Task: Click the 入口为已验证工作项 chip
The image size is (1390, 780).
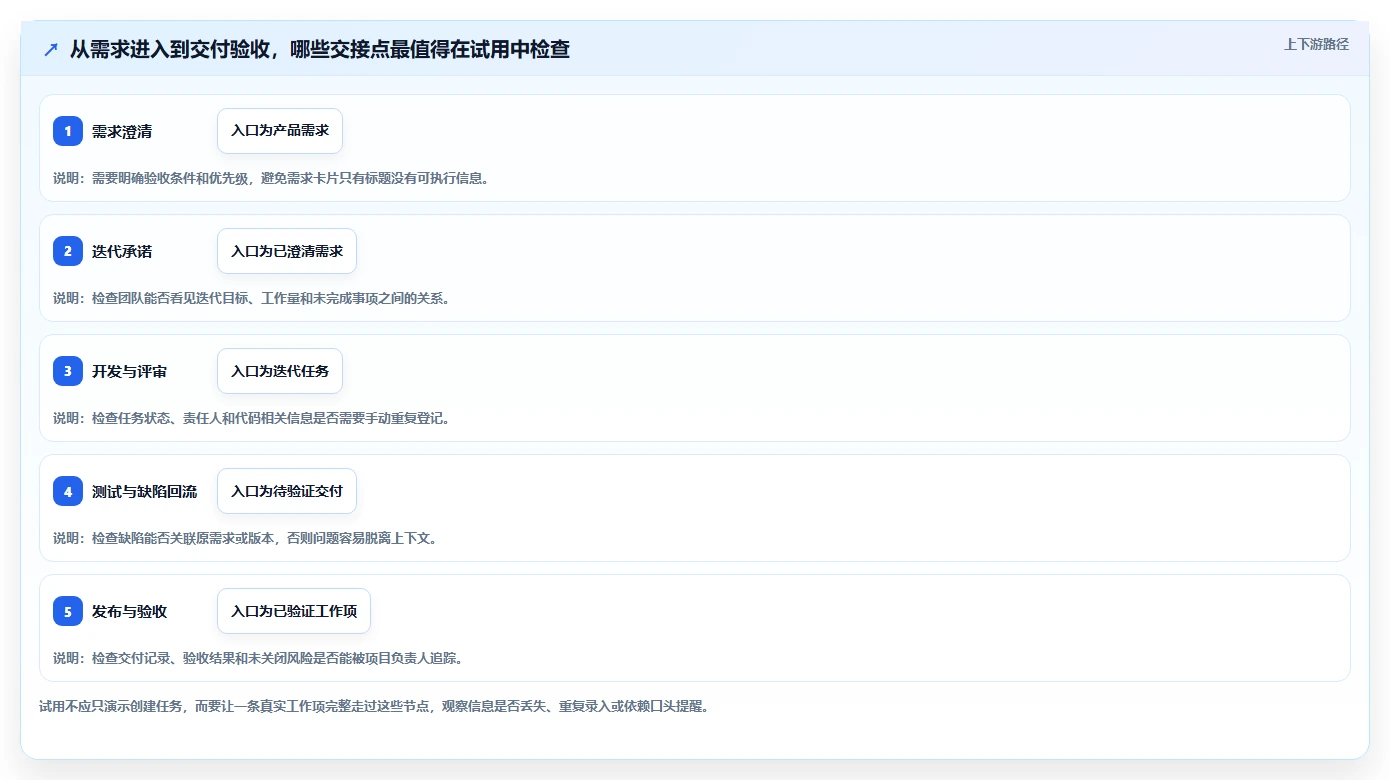Action: [x=294, y=611]
